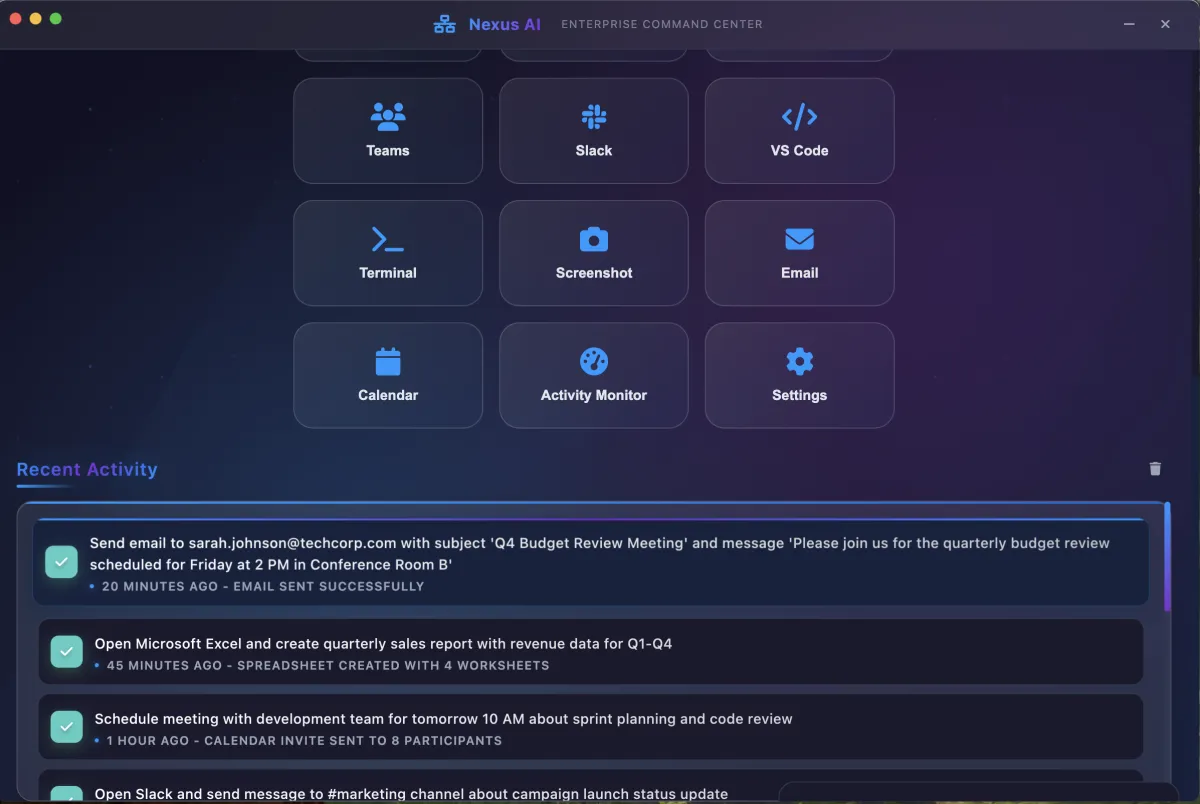Image resolution: width=1200 pixels, height=804 pixels.
Task: Select the Screenshot camera tile
Action: point(594,253)
